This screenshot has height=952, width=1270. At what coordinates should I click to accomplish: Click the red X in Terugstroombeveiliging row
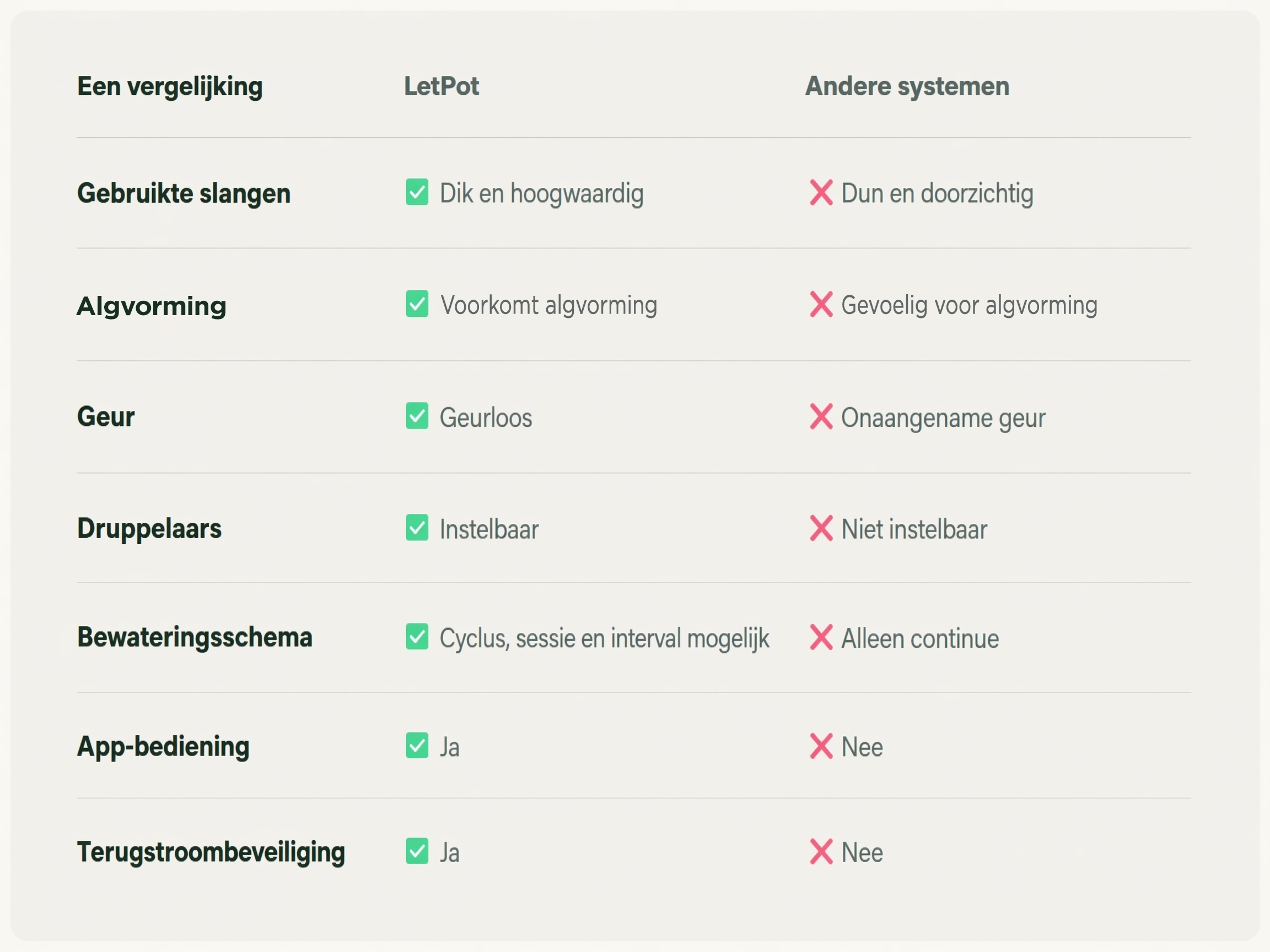coord(821,852)
